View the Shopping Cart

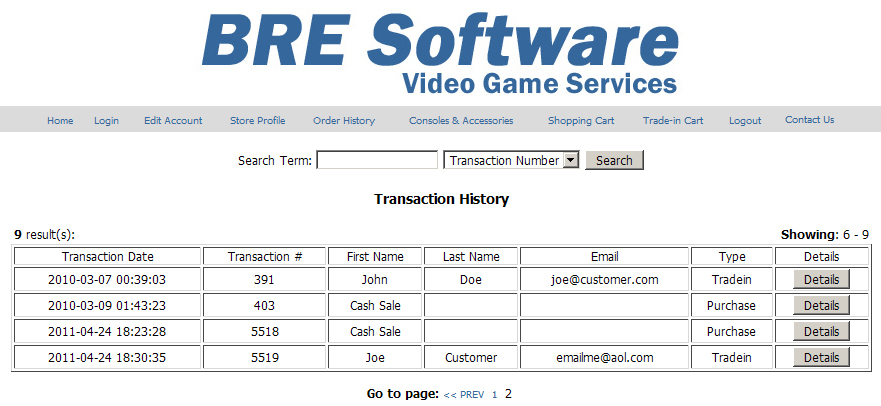pyautogui.click(x=581, y=121)
